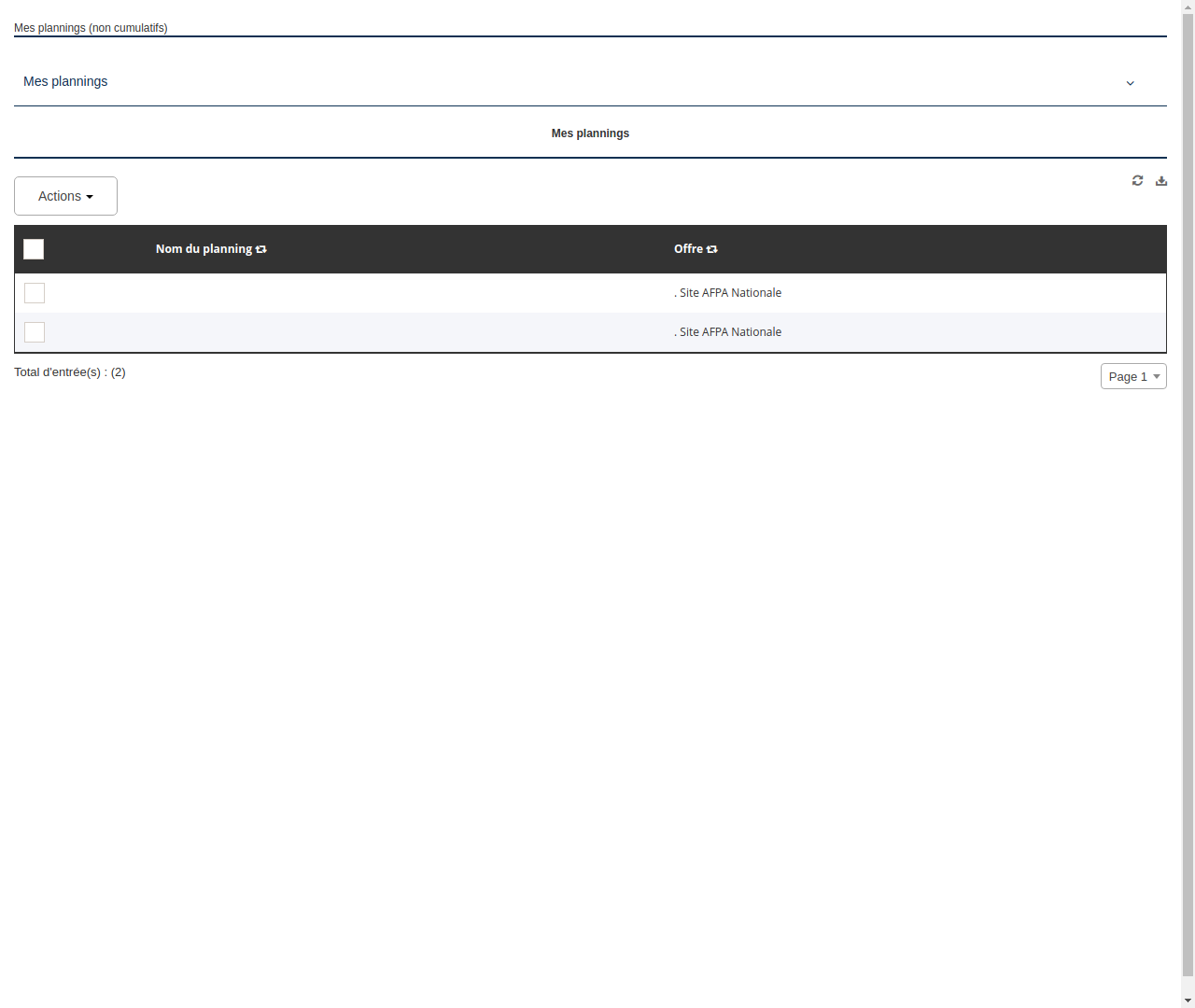Open first Site AFPA Nationale entry
The image size is (1195, 1008).
tap(728, 292)
